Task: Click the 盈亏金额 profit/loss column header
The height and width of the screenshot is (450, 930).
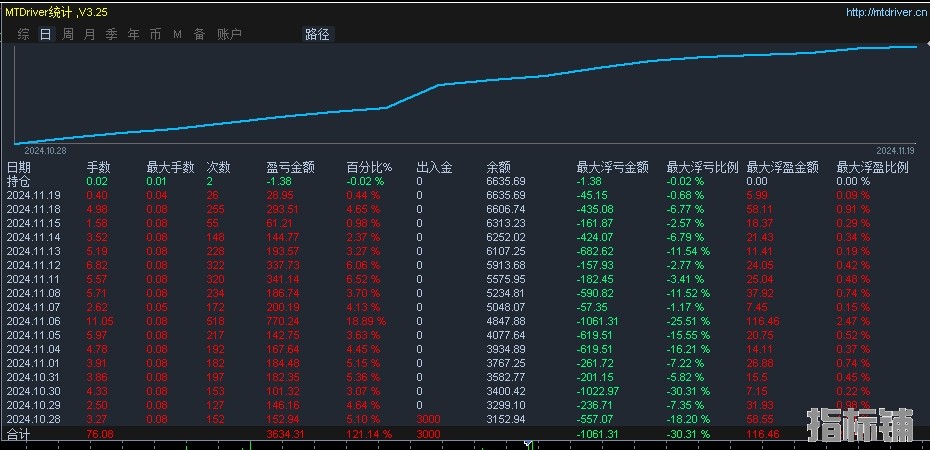Action: coord(290,167)
